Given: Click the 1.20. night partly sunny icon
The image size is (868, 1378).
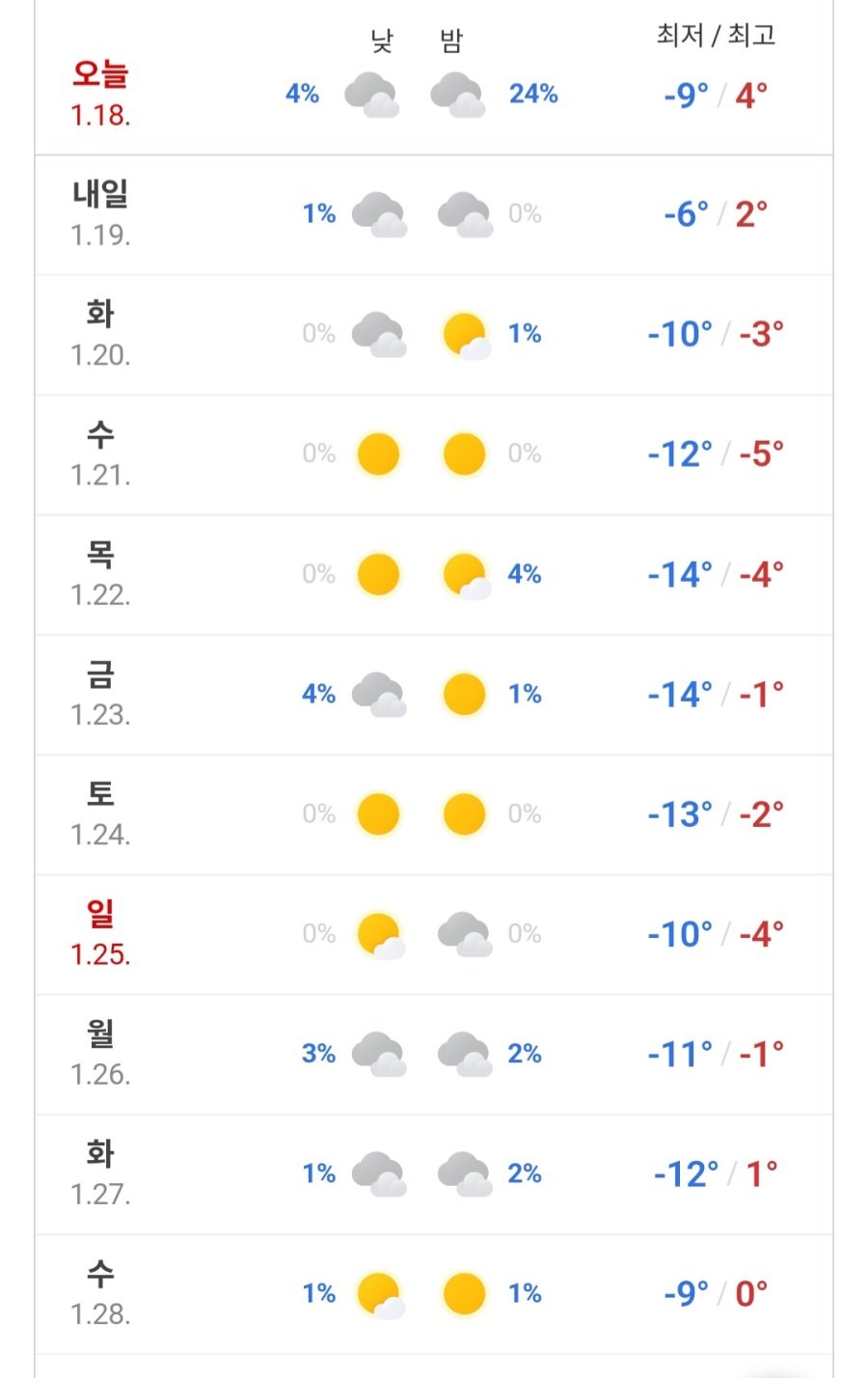Looking at the screenshot, I should tap(465, 334).
